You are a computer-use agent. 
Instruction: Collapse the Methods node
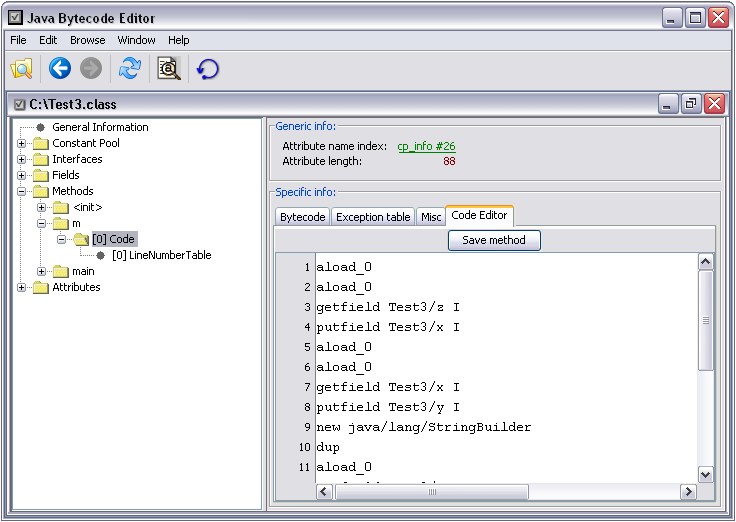21,191
